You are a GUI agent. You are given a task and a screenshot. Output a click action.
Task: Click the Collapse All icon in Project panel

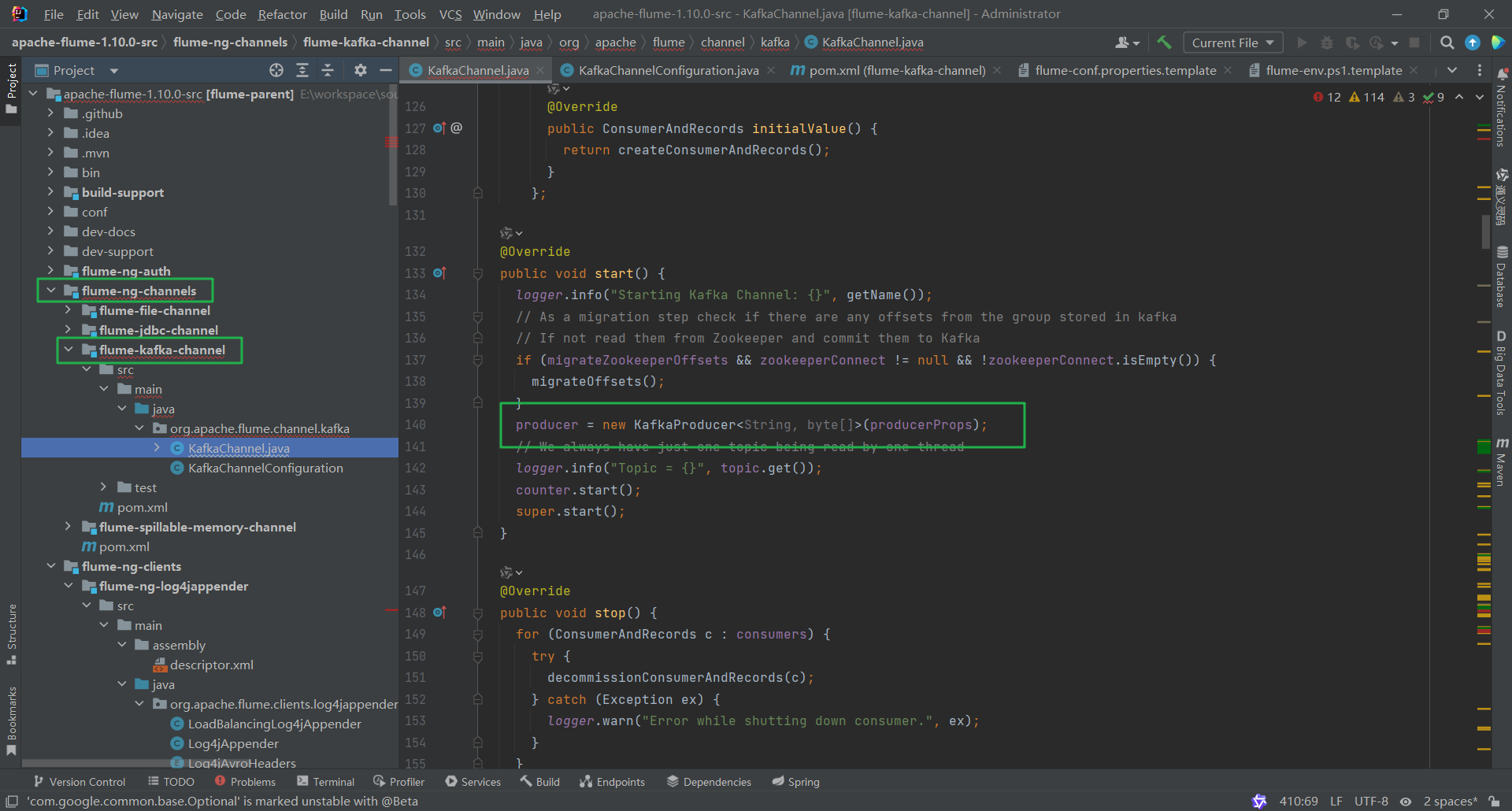328,70
